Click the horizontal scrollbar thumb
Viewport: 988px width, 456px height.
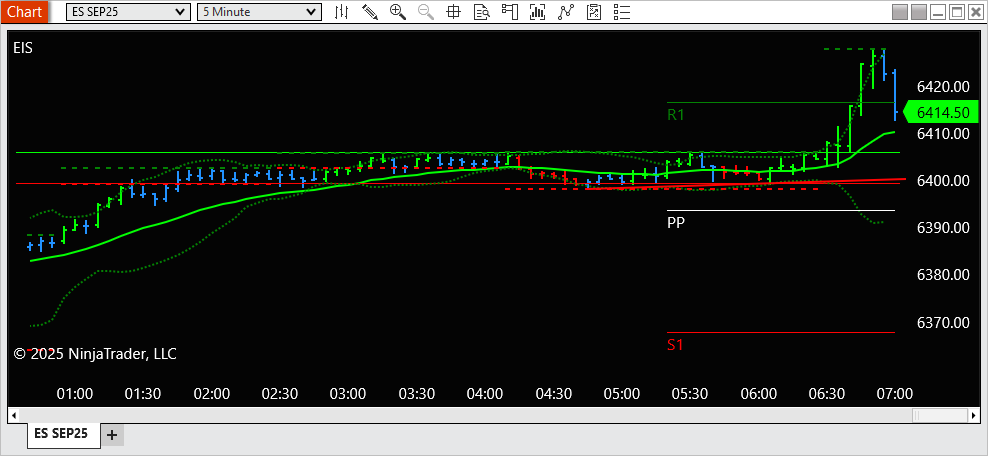[x=941, y=416]
